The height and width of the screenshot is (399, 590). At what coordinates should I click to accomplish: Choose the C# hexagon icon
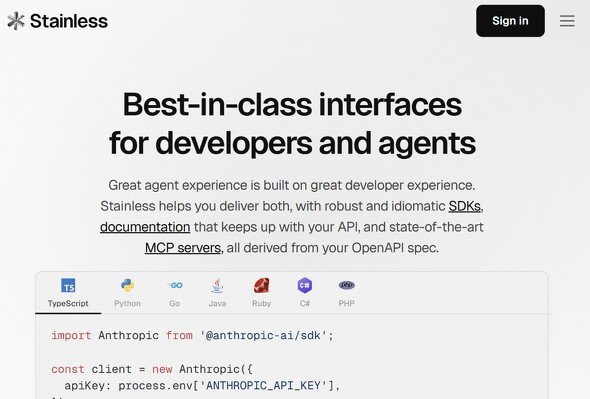coord(305,285)
